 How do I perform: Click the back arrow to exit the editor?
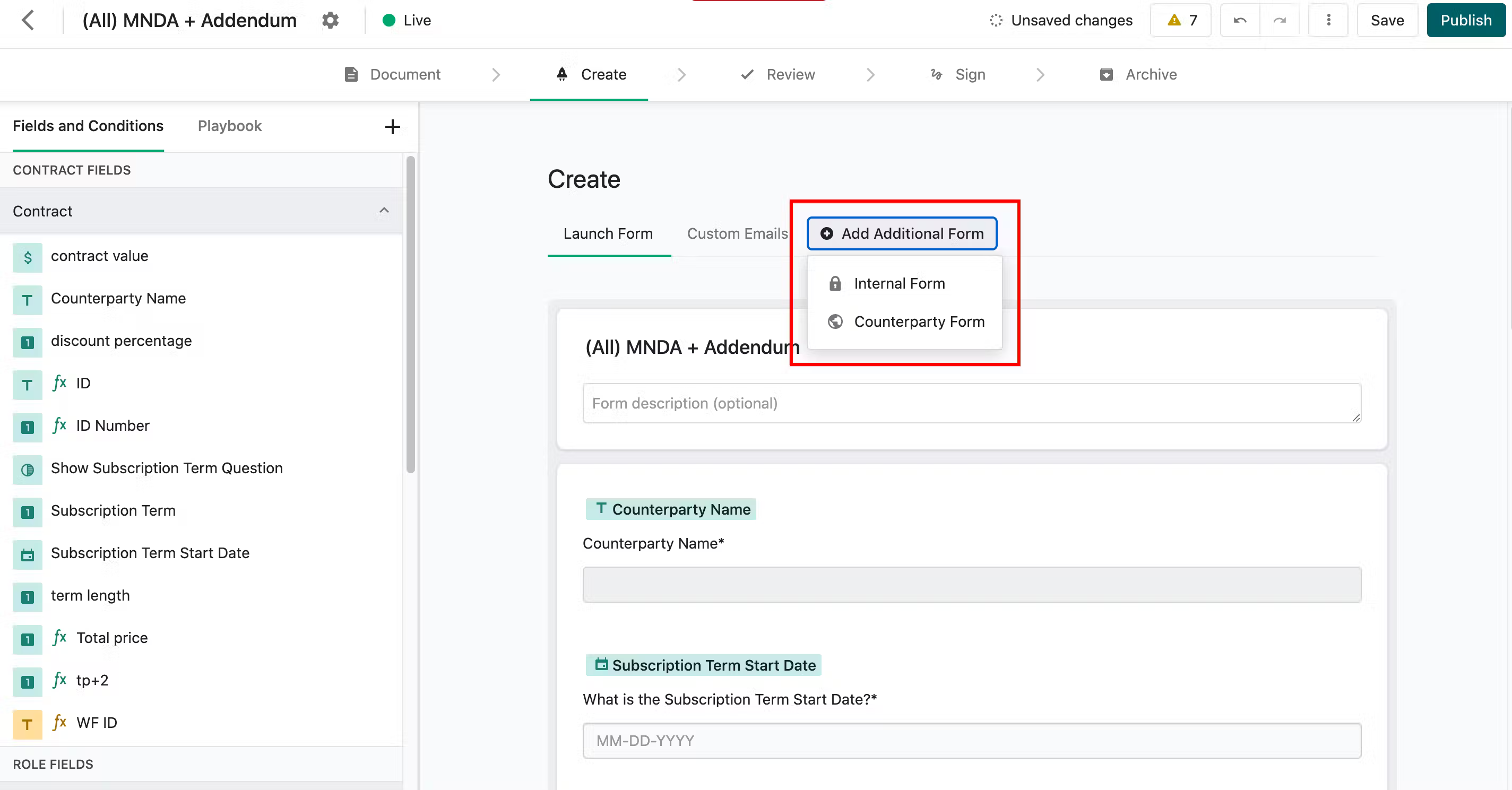click(x=28, y=20)
